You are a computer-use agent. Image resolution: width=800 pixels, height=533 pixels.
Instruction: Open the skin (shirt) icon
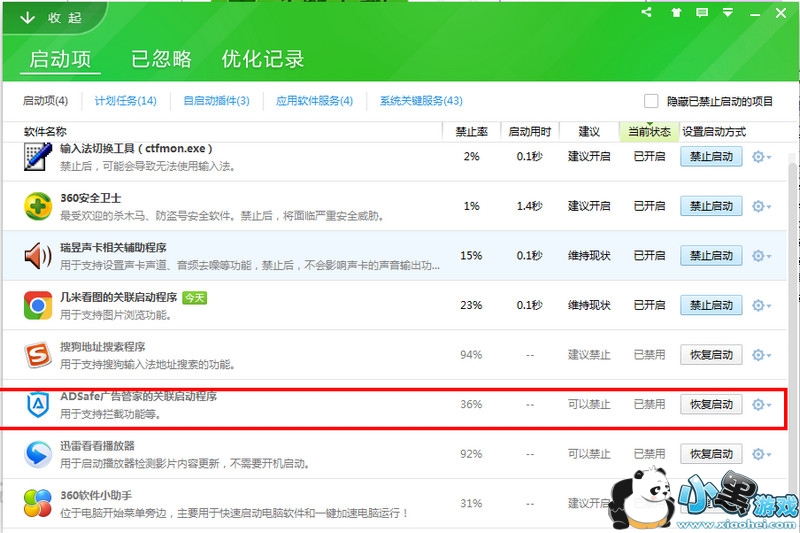[676, 13]
